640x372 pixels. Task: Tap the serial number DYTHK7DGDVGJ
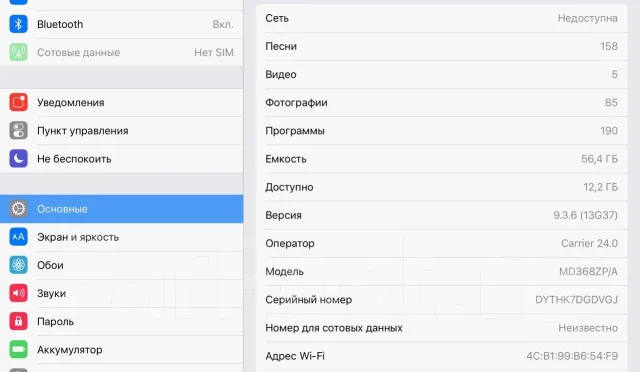(x=576, y=300)
